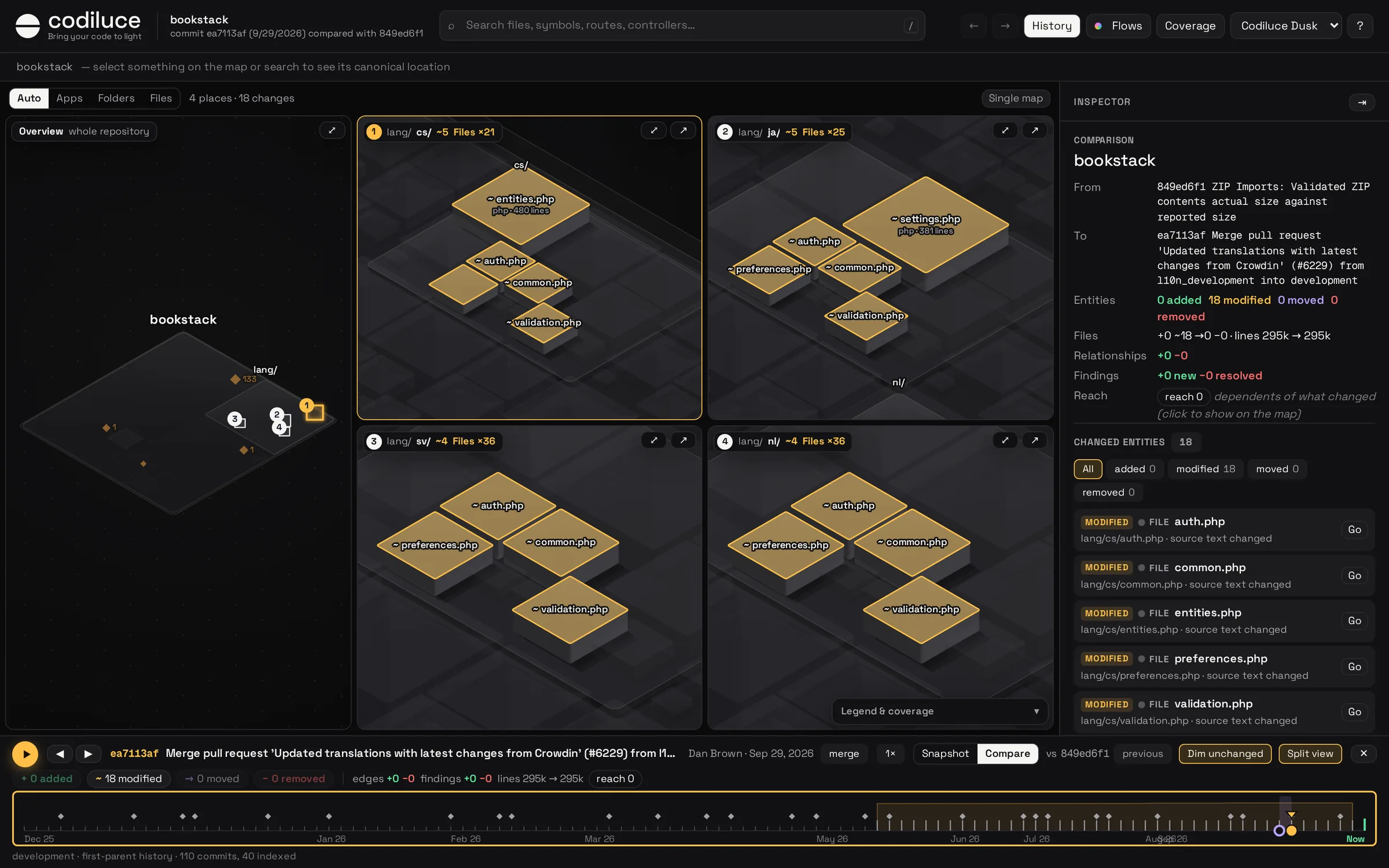This screenshot has width=1389, height=868.
Task: Toggle the Single map layout
Action: tap(1016, 98)
